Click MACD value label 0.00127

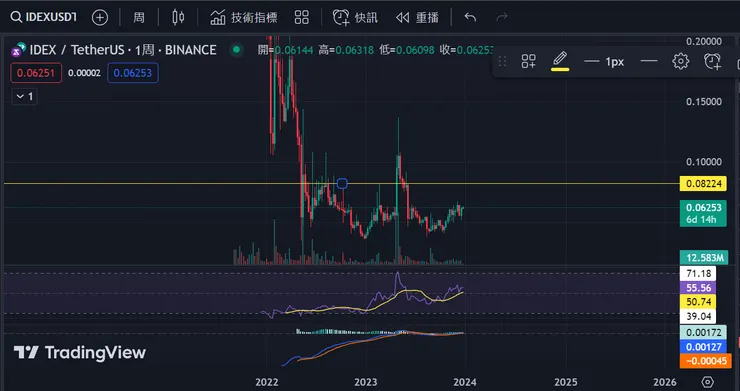click(x=703, y=347)
